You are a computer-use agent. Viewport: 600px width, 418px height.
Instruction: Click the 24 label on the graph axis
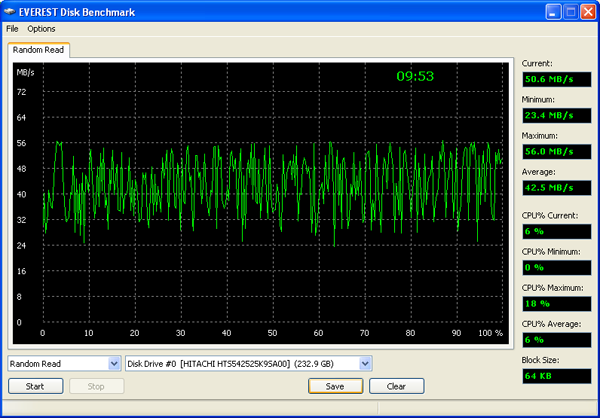coord(21,246)
